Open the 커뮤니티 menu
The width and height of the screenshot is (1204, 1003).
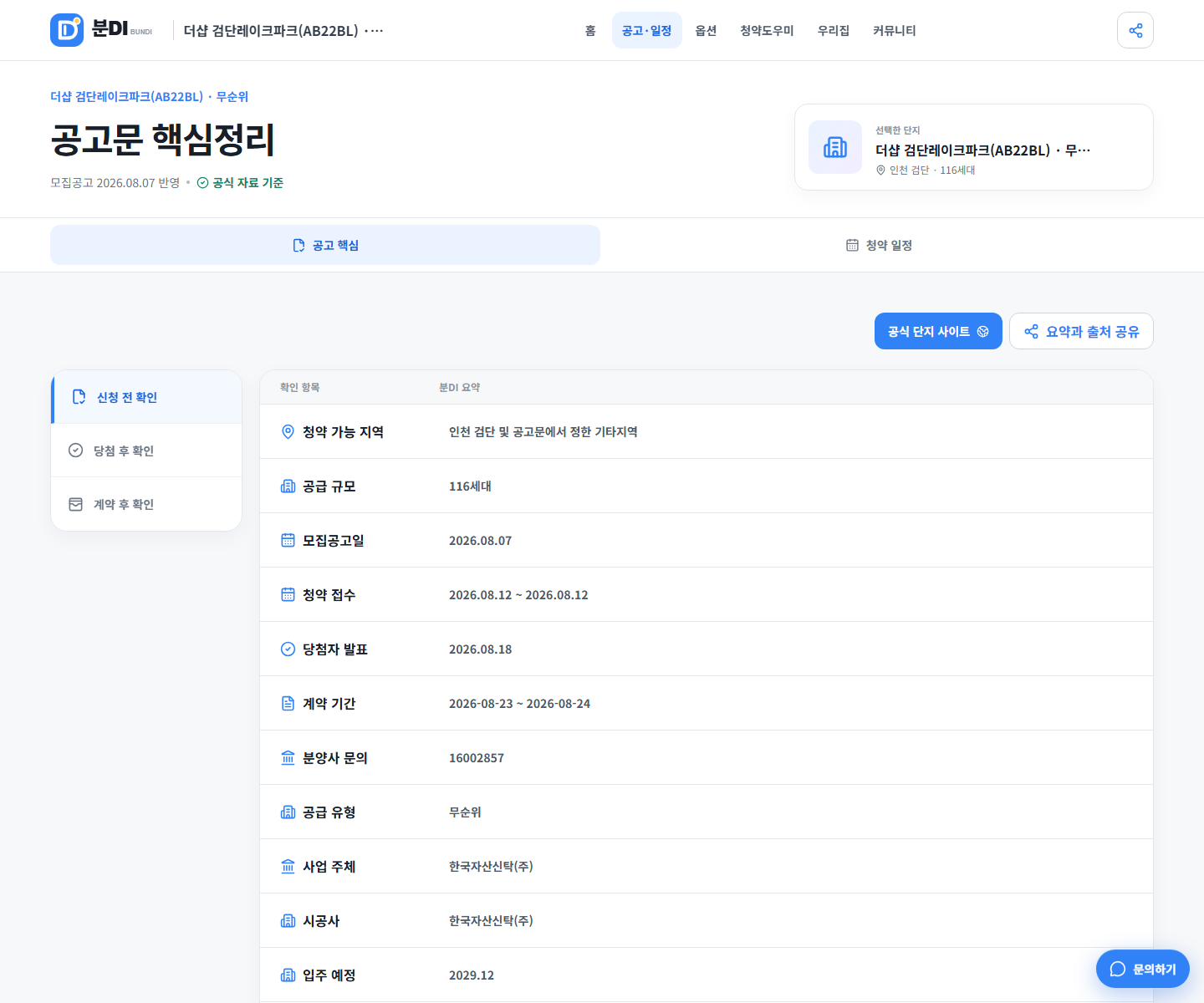(x=895, y=30)
